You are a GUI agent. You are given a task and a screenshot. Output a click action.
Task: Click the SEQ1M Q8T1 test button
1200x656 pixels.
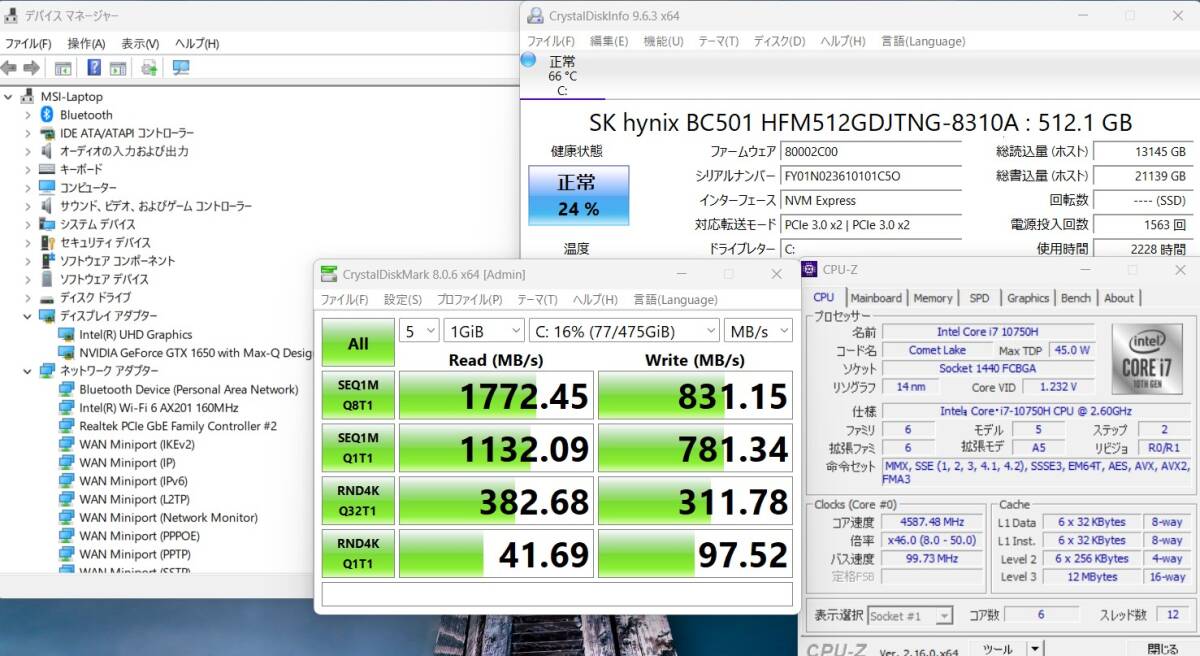pos(357,396)
